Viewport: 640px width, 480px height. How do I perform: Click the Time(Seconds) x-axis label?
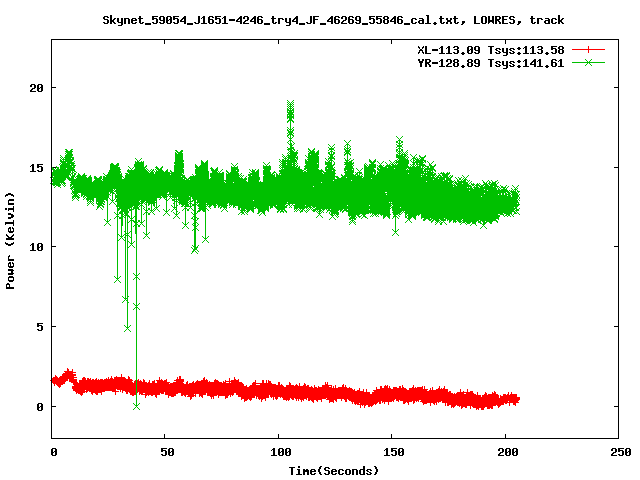(334, 471)
